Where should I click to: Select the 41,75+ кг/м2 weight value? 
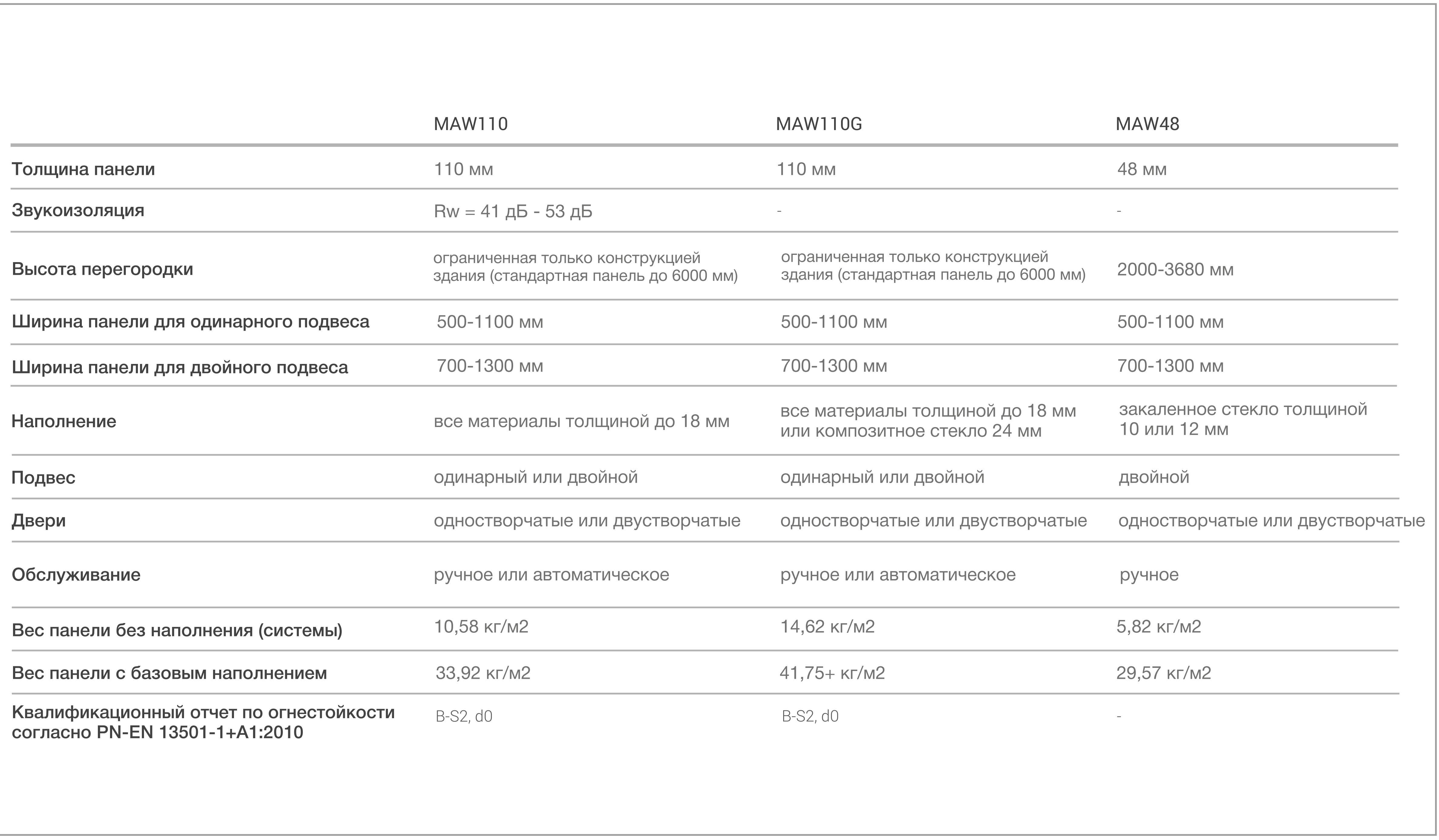(x=832, y=673)
